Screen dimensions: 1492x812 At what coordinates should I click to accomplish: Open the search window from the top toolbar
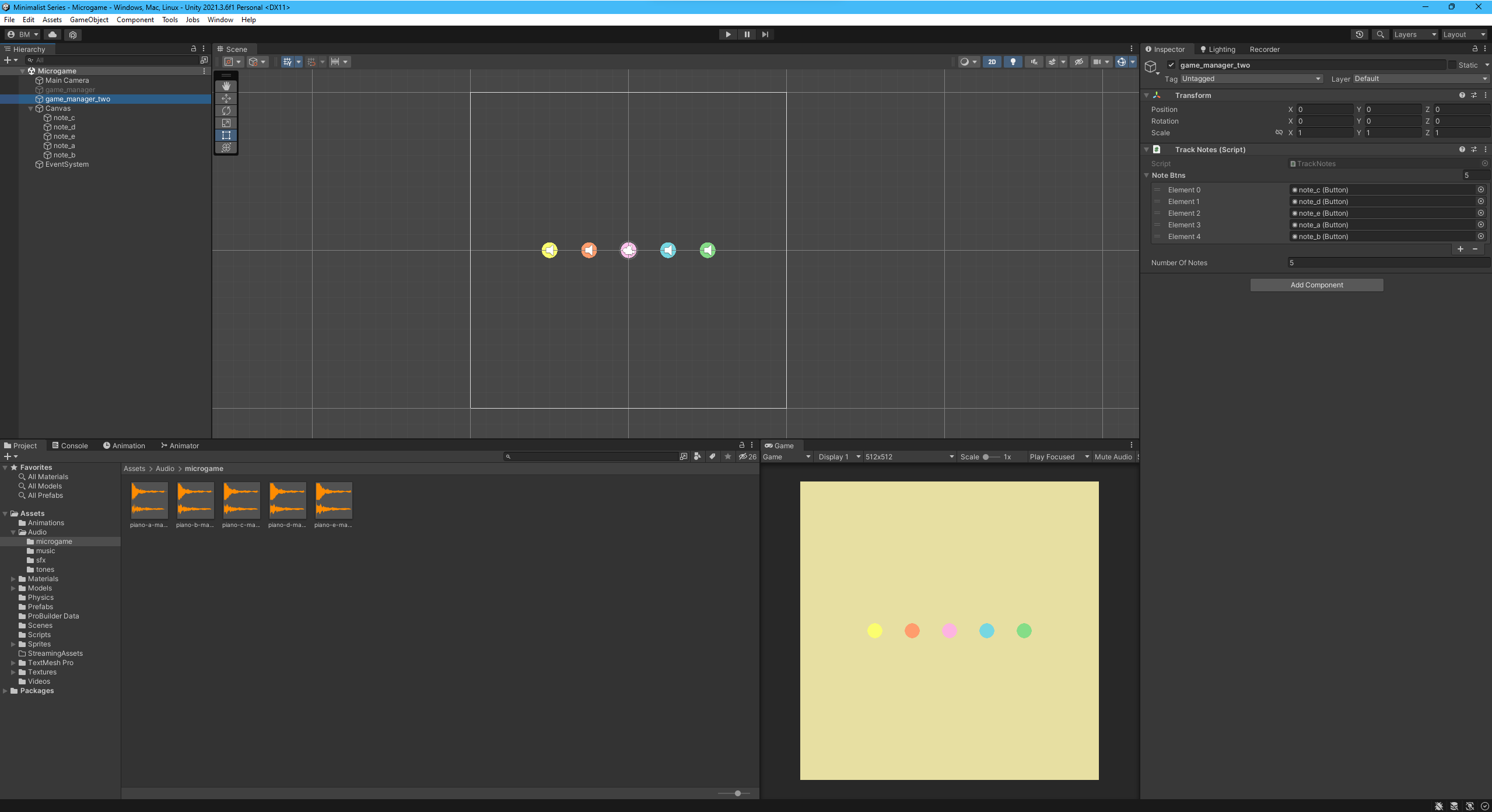[1380, 34]
